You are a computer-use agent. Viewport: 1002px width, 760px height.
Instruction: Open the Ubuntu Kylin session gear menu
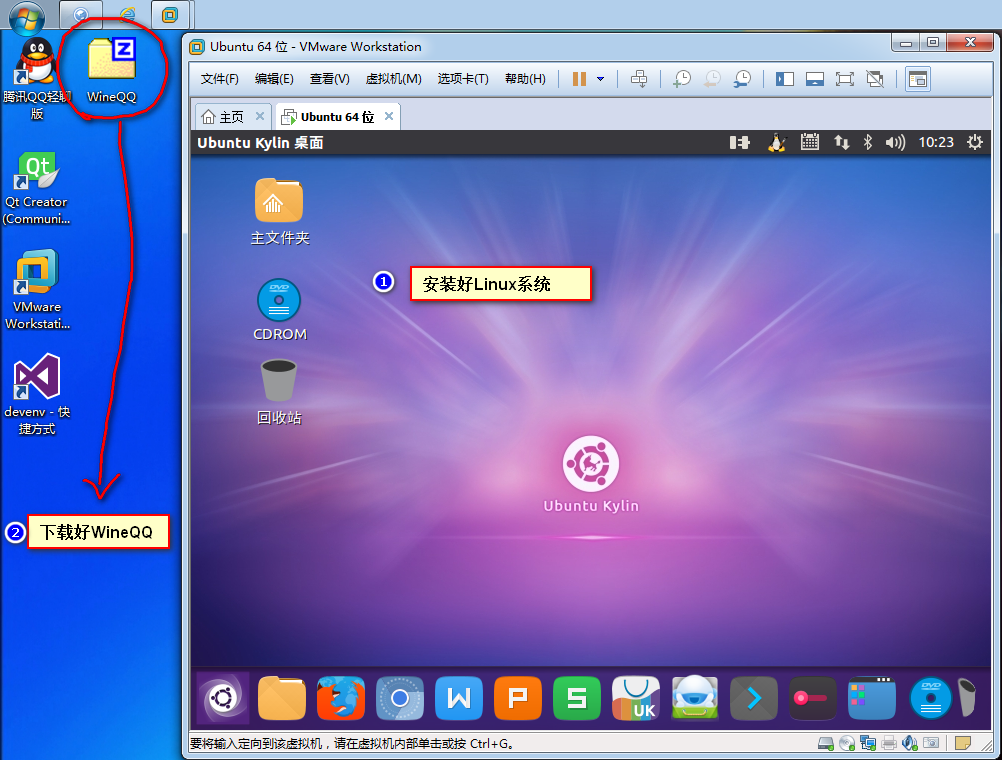pos(974,143)
